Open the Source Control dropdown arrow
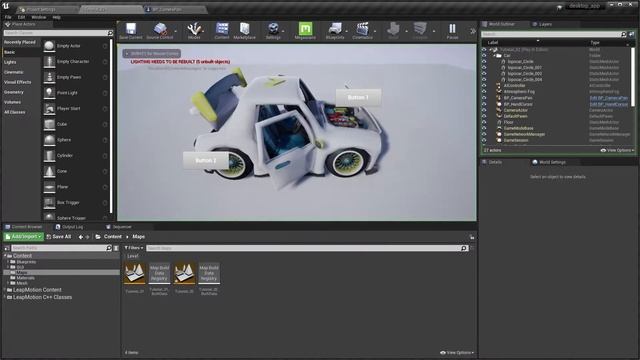Screen dimensions: 640x360 click(176, 31)
